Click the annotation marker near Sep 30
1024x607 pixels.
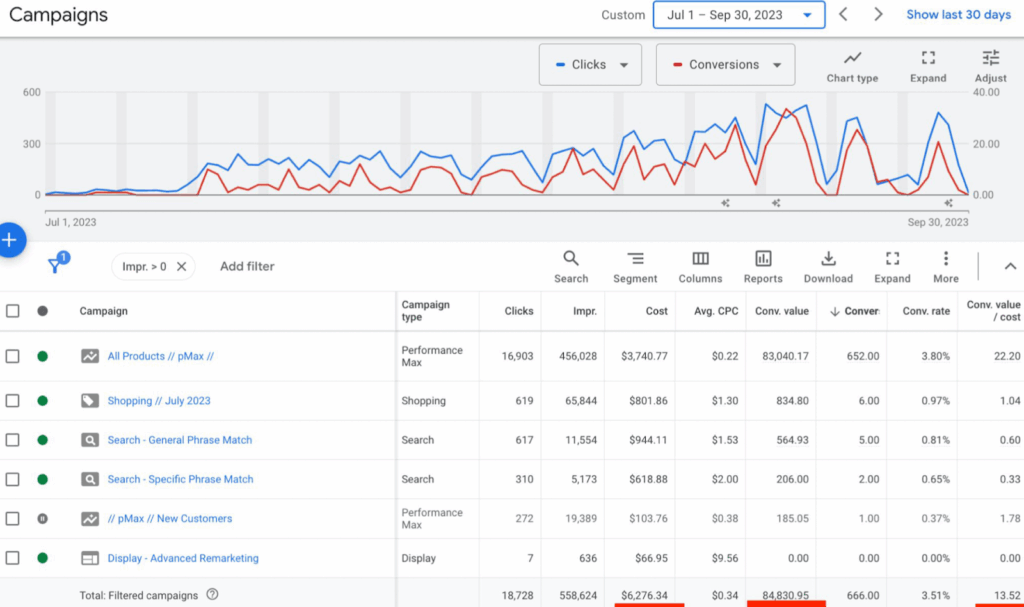(948, 203)
